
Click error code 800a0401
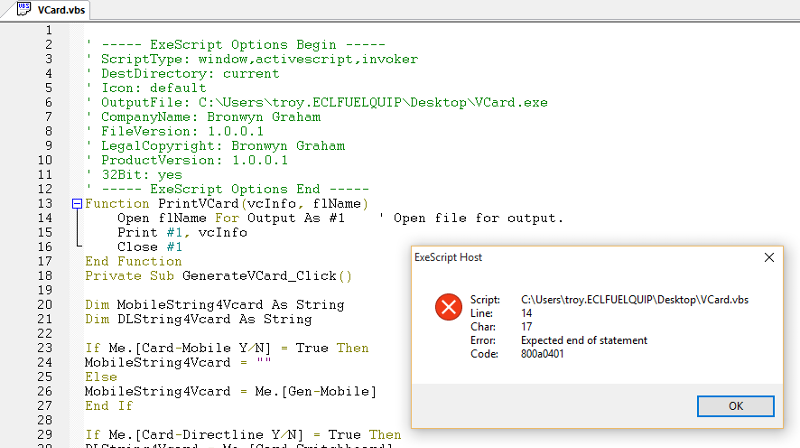(542, 354)
